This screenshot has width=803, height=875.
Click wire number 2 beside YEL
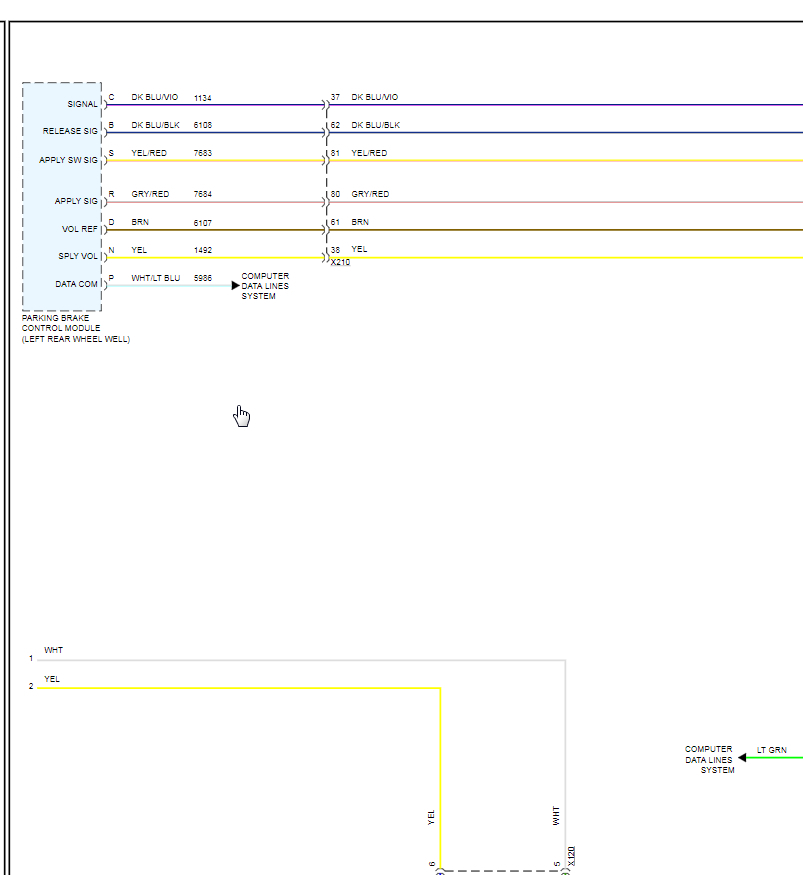tap(31, 686)
